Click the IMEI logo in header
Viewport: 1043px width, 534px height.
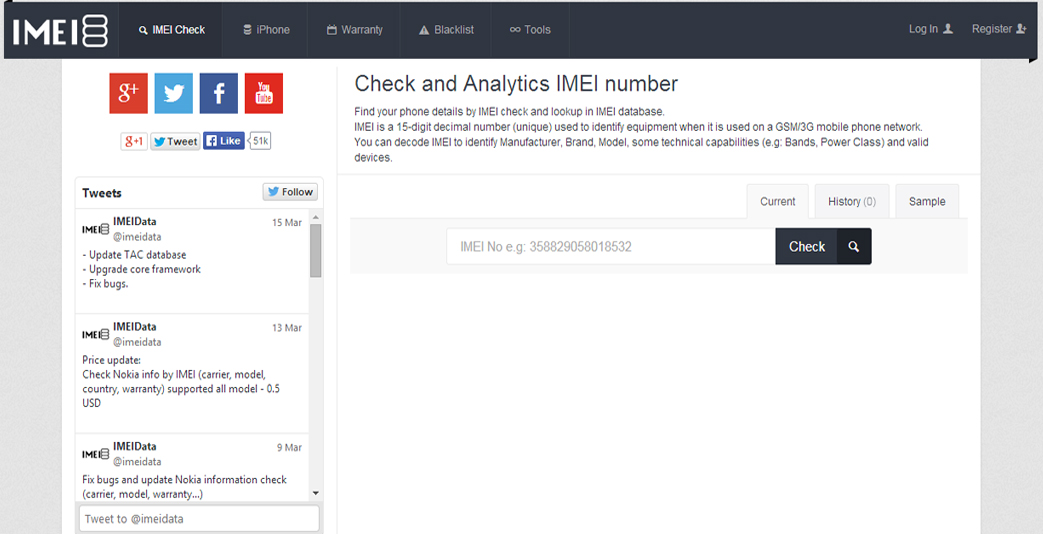(x=60, y=30)
